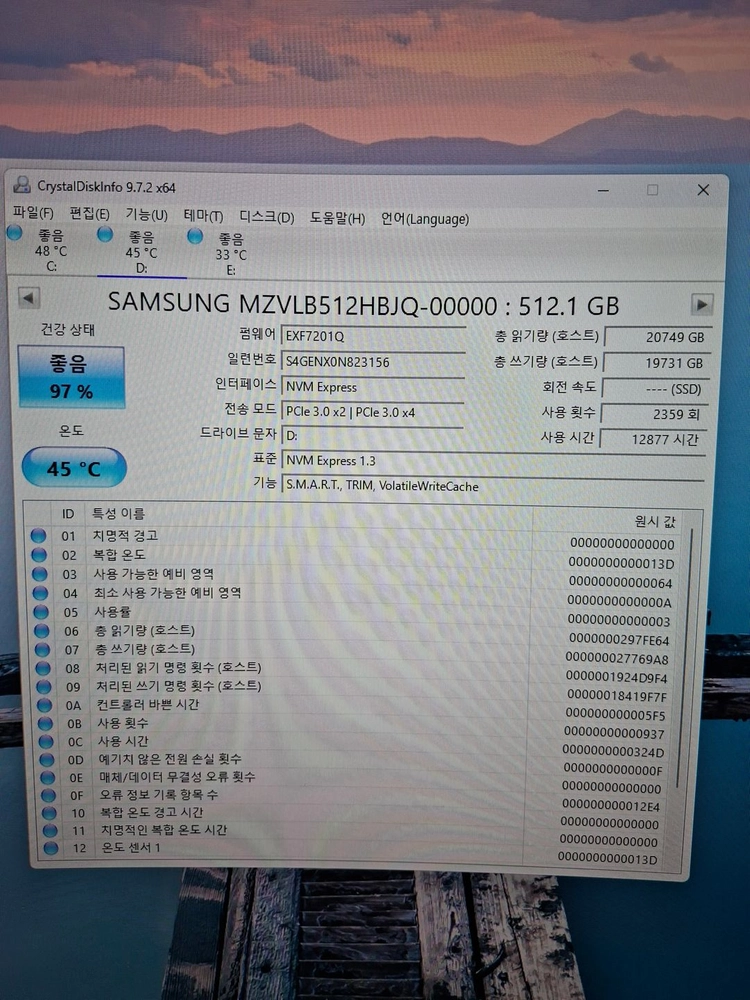The width and height of the screenshot is (750, 1000).
Task: Click raw value 0000000297FE64
Action: click(619, 640)
